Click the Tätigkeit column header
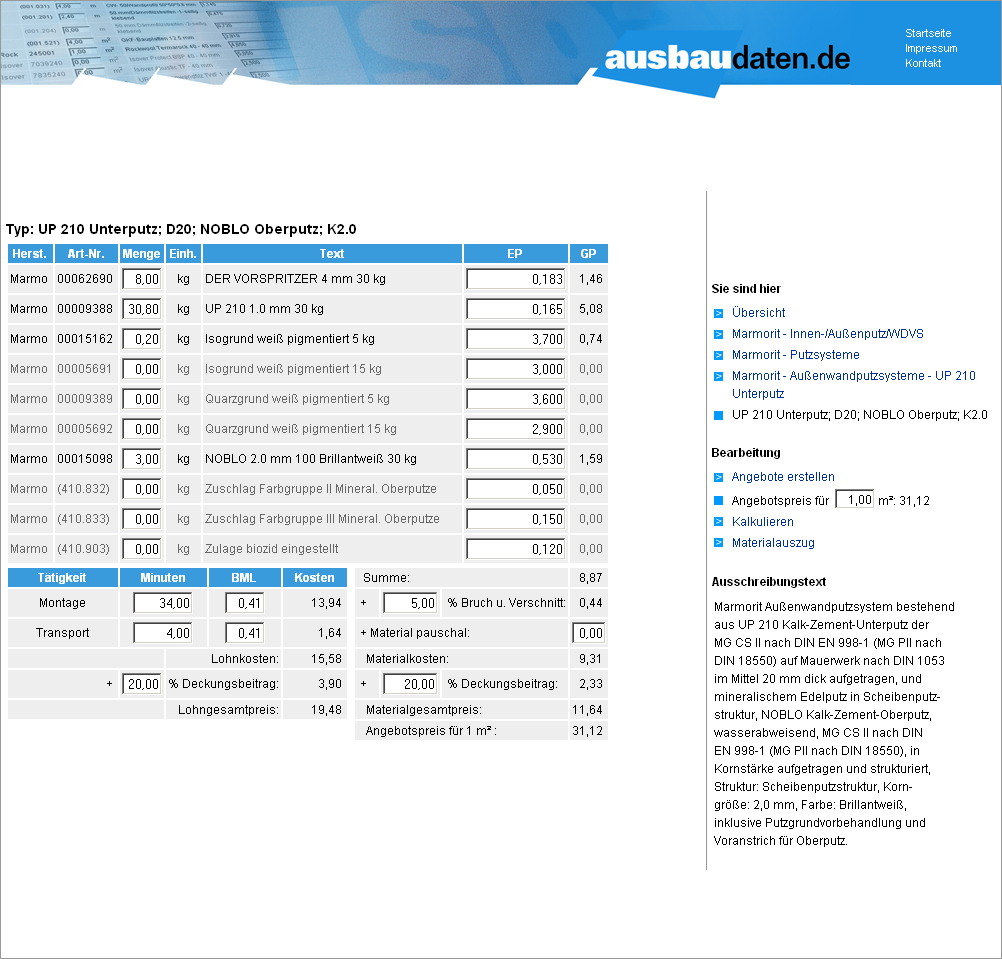The width and height of the screenshot is (1002, 959). (x=63, y=578)
